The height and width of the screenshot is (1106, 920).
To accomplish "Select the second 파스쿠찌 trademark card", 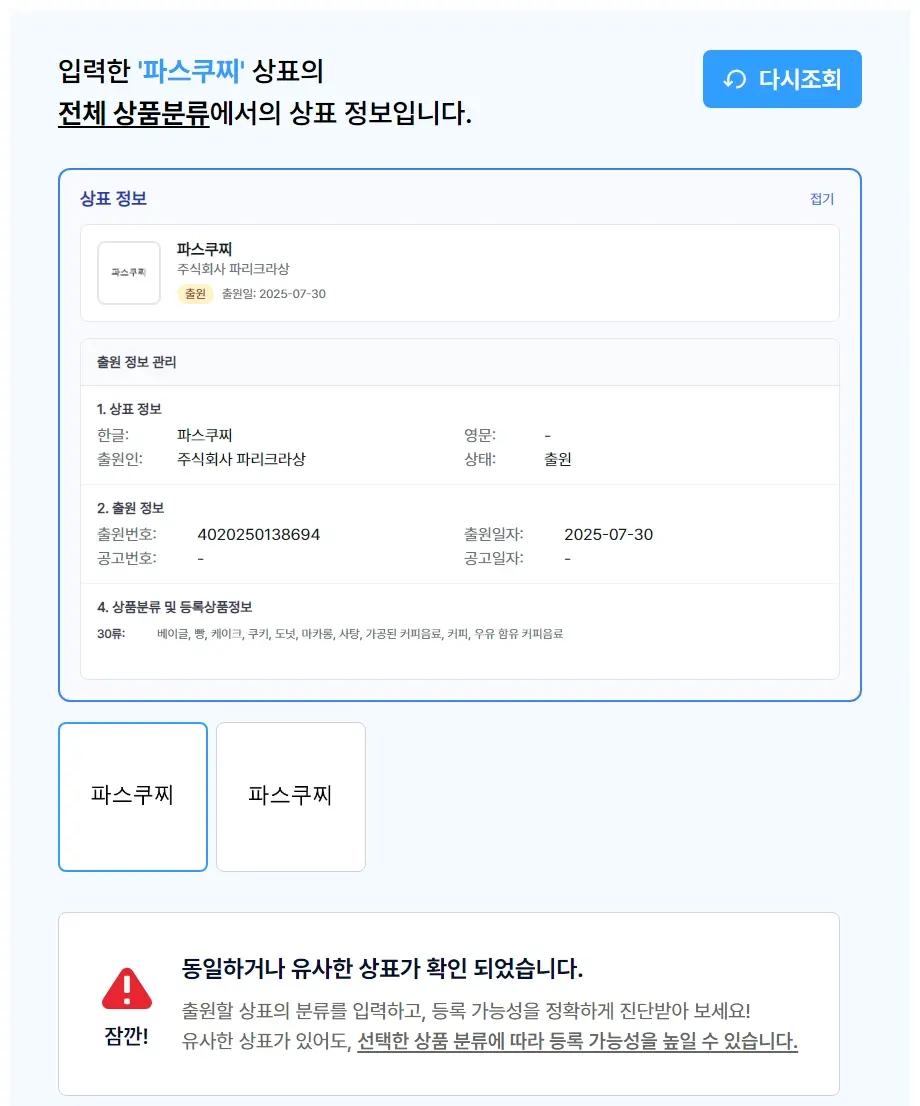I will coord(291,796).
